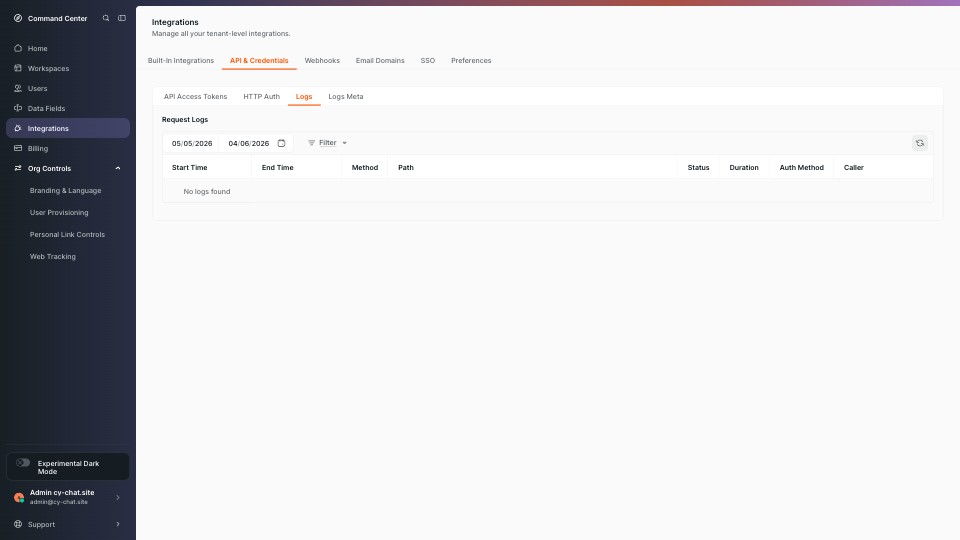Open Branding & Language settings
Screen dimensions: 960x540
[x=66, y=190]
